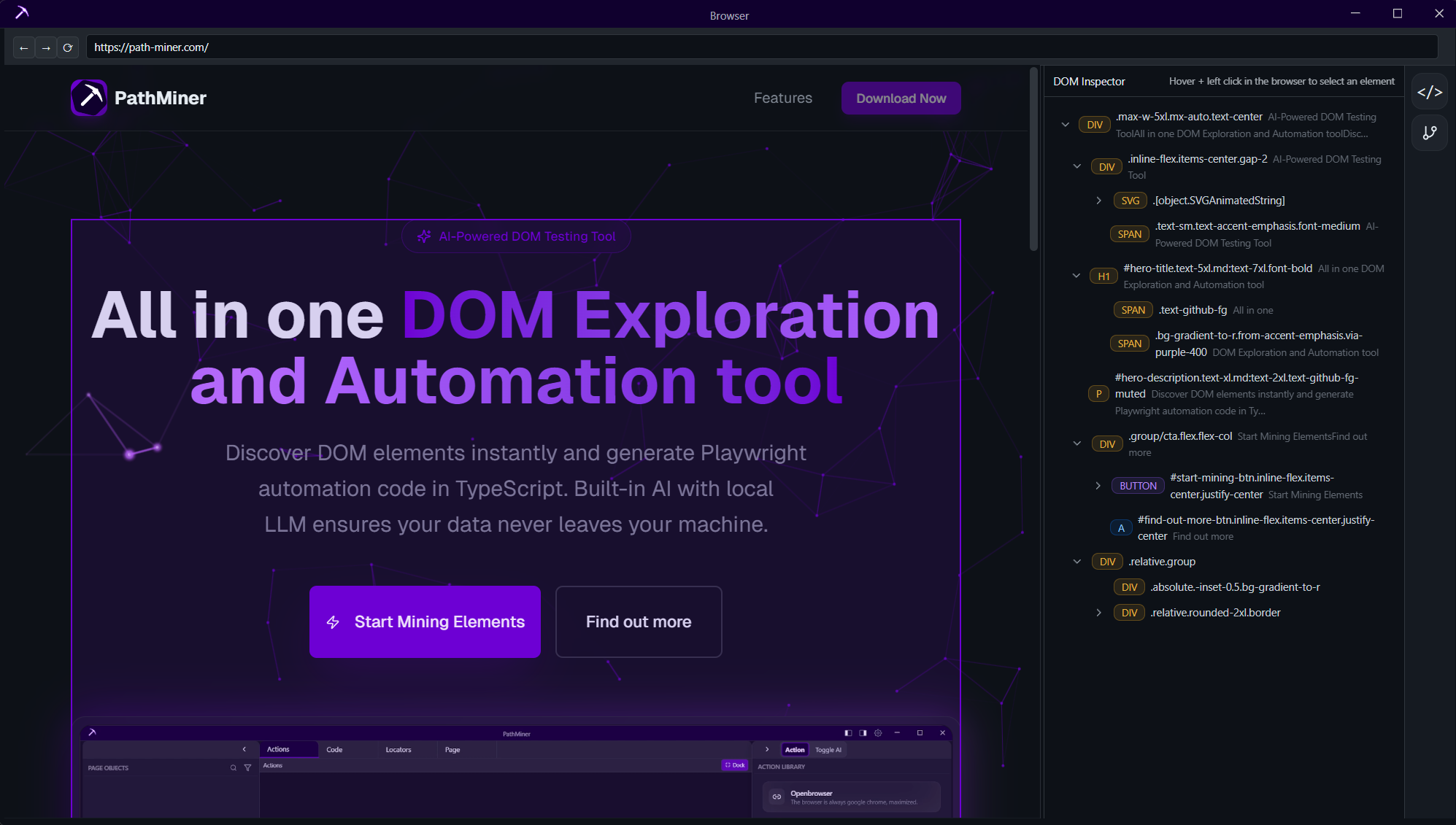Expand the SVG node in DOM Inspector

[x=1098, y=200]
